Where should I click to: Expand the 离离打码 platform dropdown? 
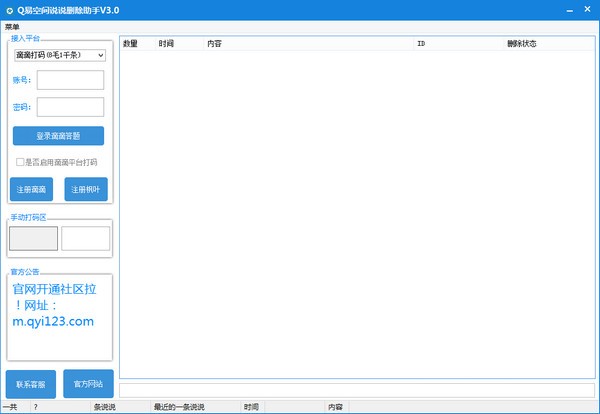[59, 56]
